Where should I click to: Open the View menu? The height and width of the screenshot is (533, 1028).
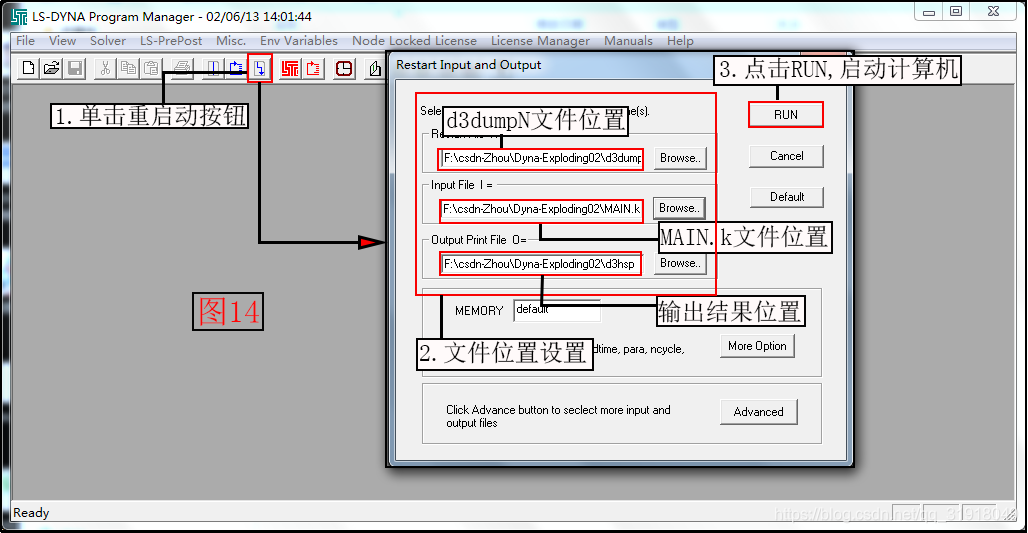[62, 41]
